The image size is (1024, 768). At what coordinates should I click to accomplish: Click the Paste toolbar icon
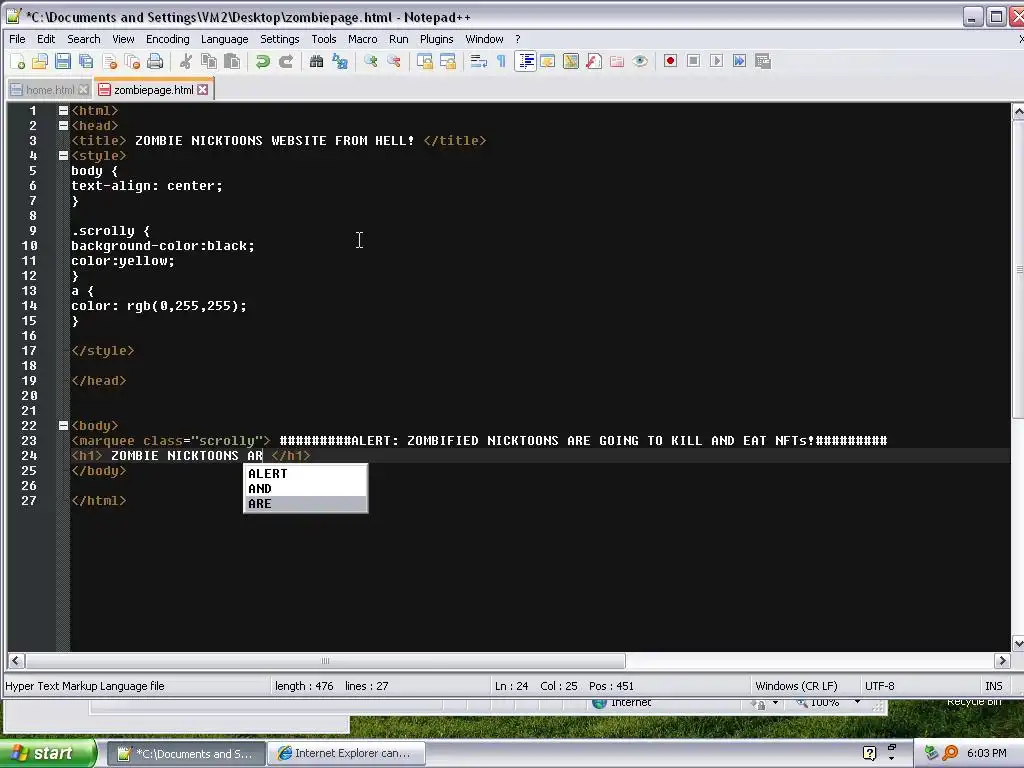[232, 61]
